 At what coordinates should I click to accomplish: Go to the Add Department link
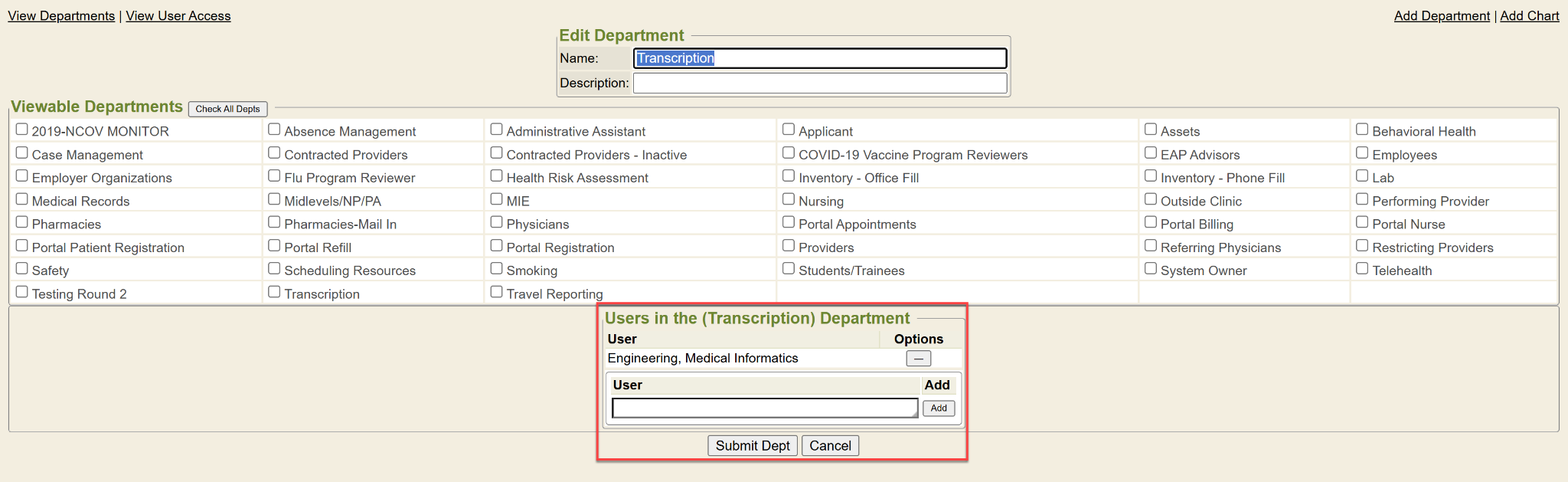[1442, 16]
